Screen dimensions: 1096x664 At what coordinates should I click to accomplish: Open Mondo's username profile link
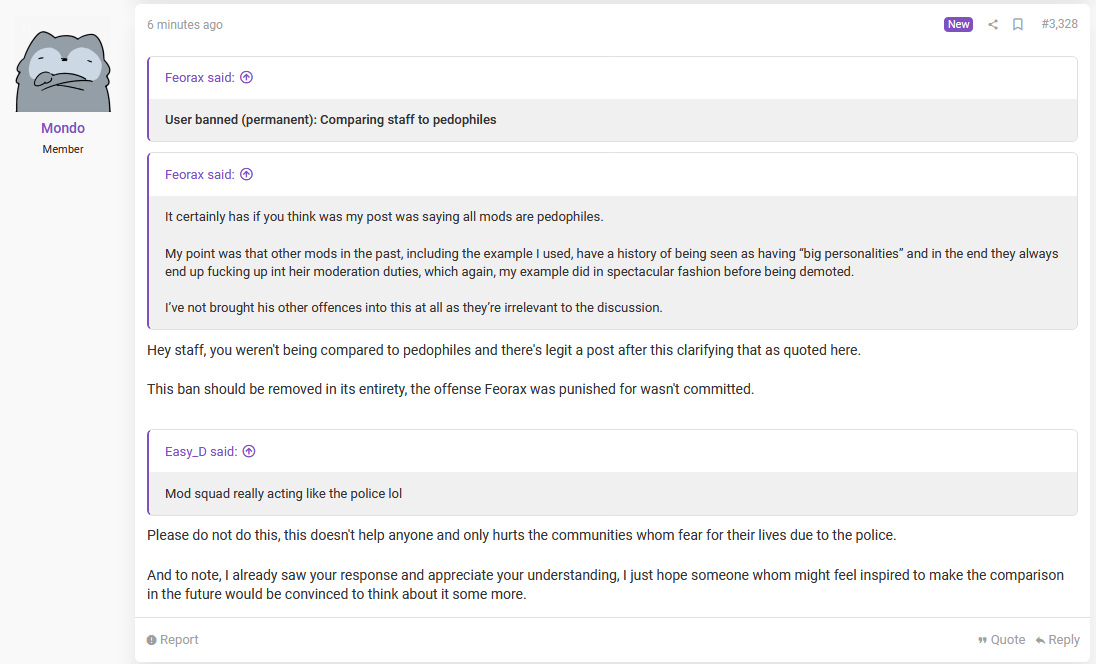[x=63, y=128]
